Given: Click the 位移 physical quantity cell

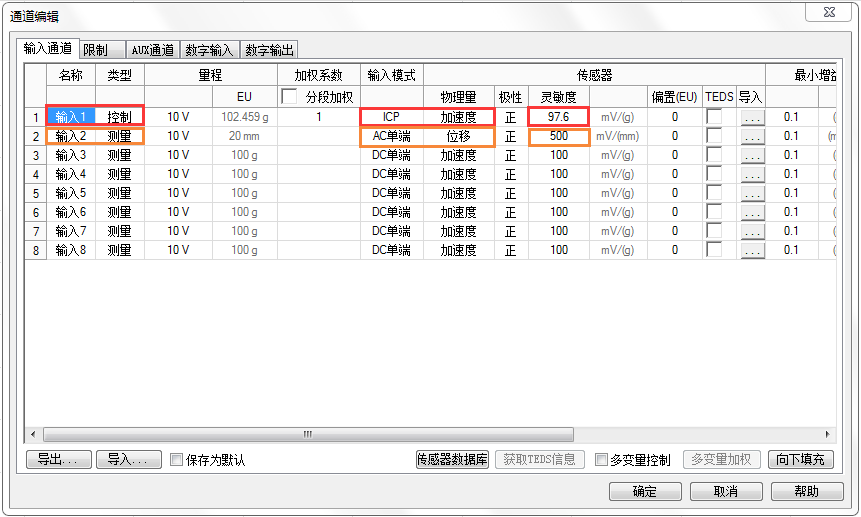Looking at the screenshot, I should point(459,136).
